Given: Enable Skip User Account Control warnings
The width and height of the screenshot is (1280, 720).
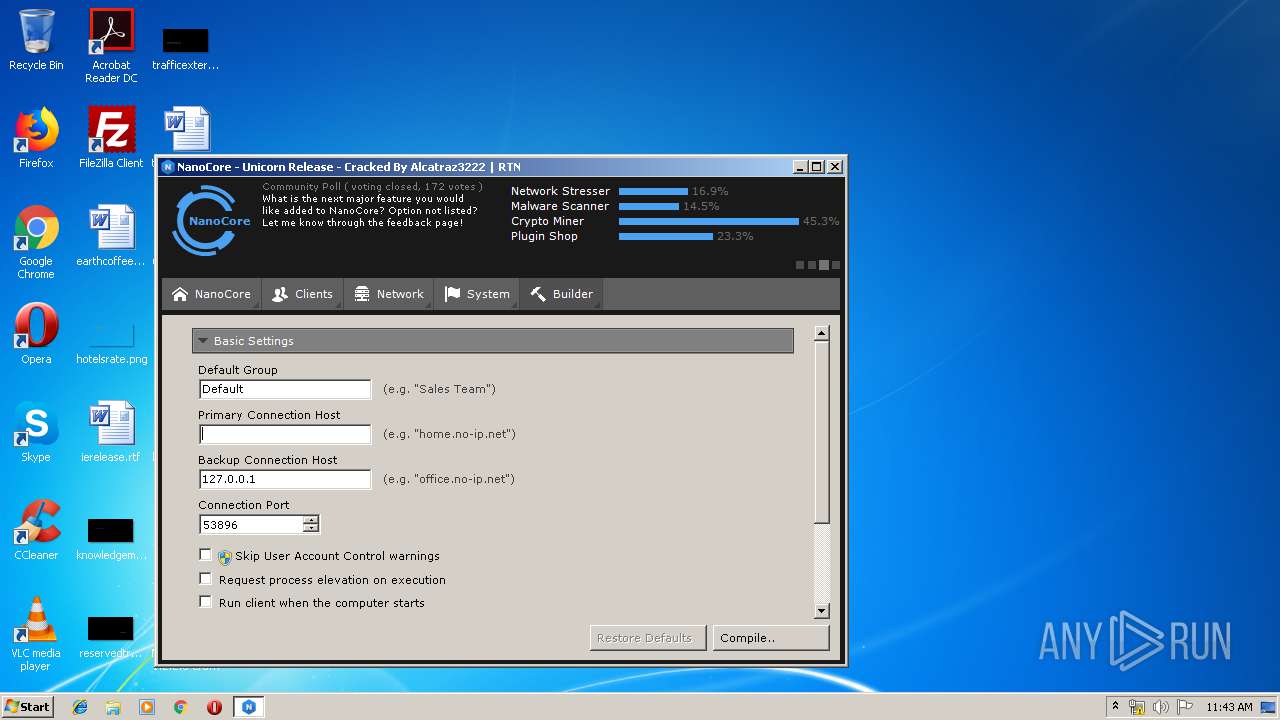Looking at the screenshot, I should pos(206,555).
